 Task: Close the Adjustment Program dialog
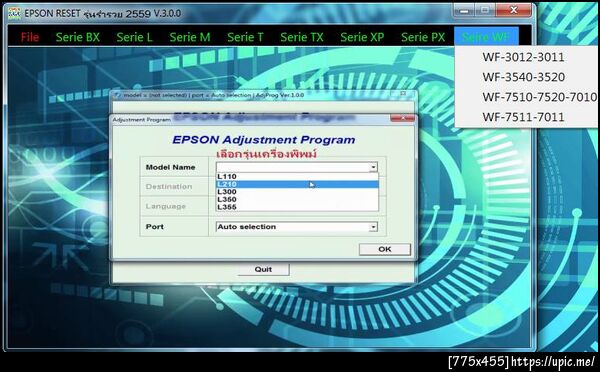402,119
